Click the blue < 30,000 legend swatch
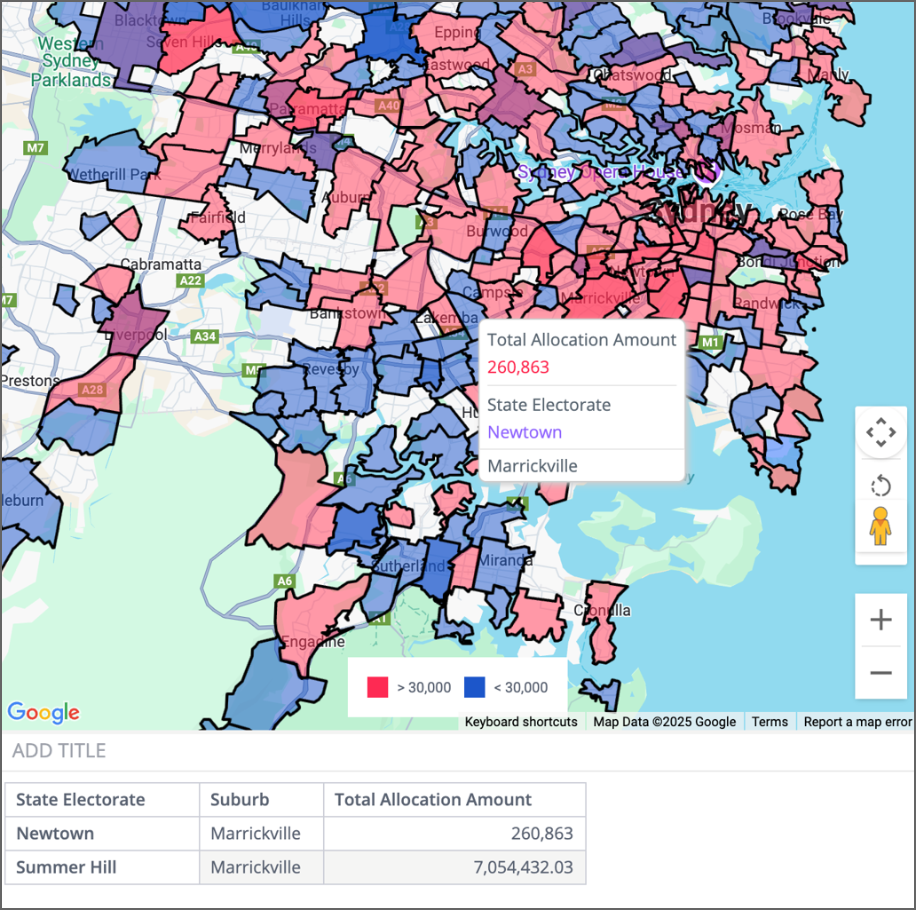The width and height of the screenshot is (916, 910). coord(474,687)
